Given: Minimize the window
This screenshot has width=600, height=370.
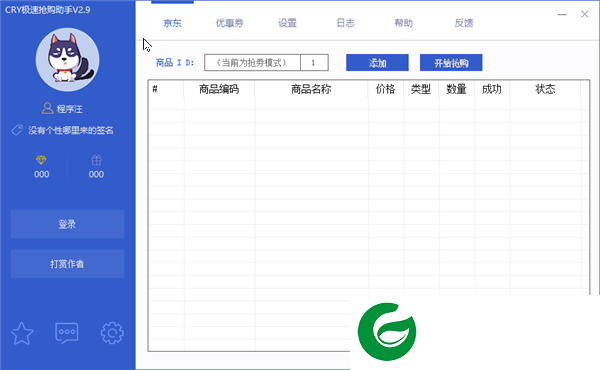Looking at the screenshot, I should pyautogui.click(x=562, y=15).
